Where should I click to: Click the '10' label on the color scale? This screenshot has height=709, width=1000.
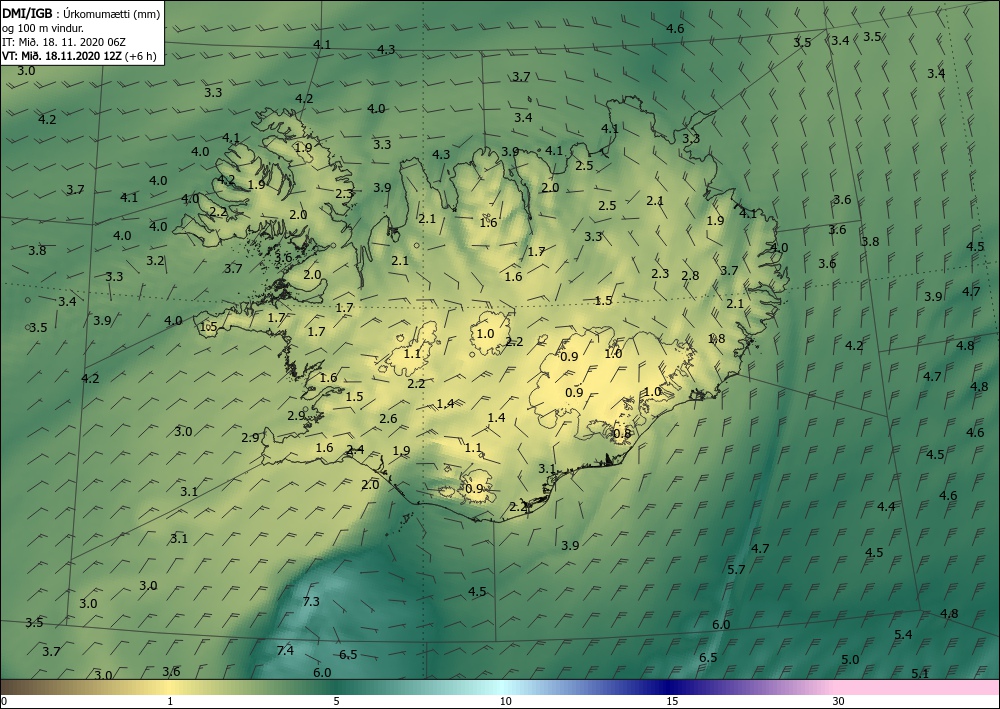point(506,701)
